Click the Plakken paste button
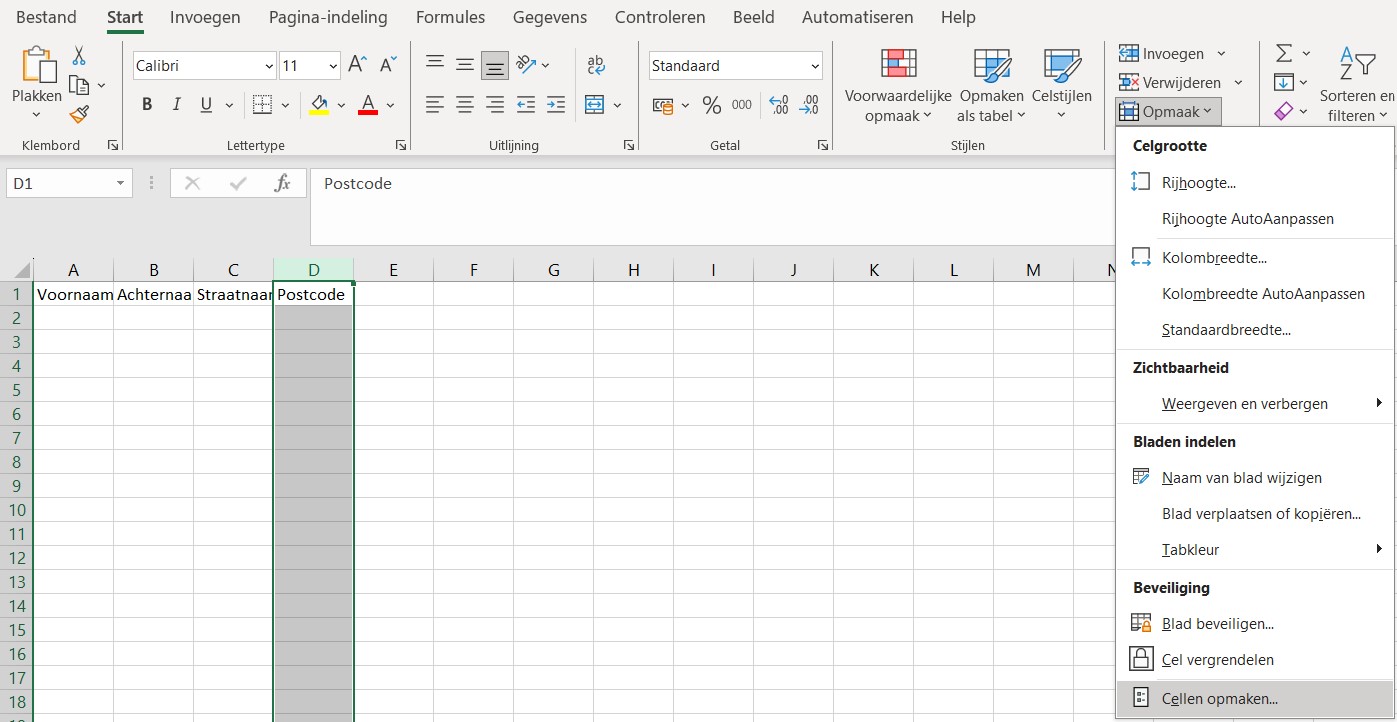This screenshot has height=722, width=1397. click(37, 77)
